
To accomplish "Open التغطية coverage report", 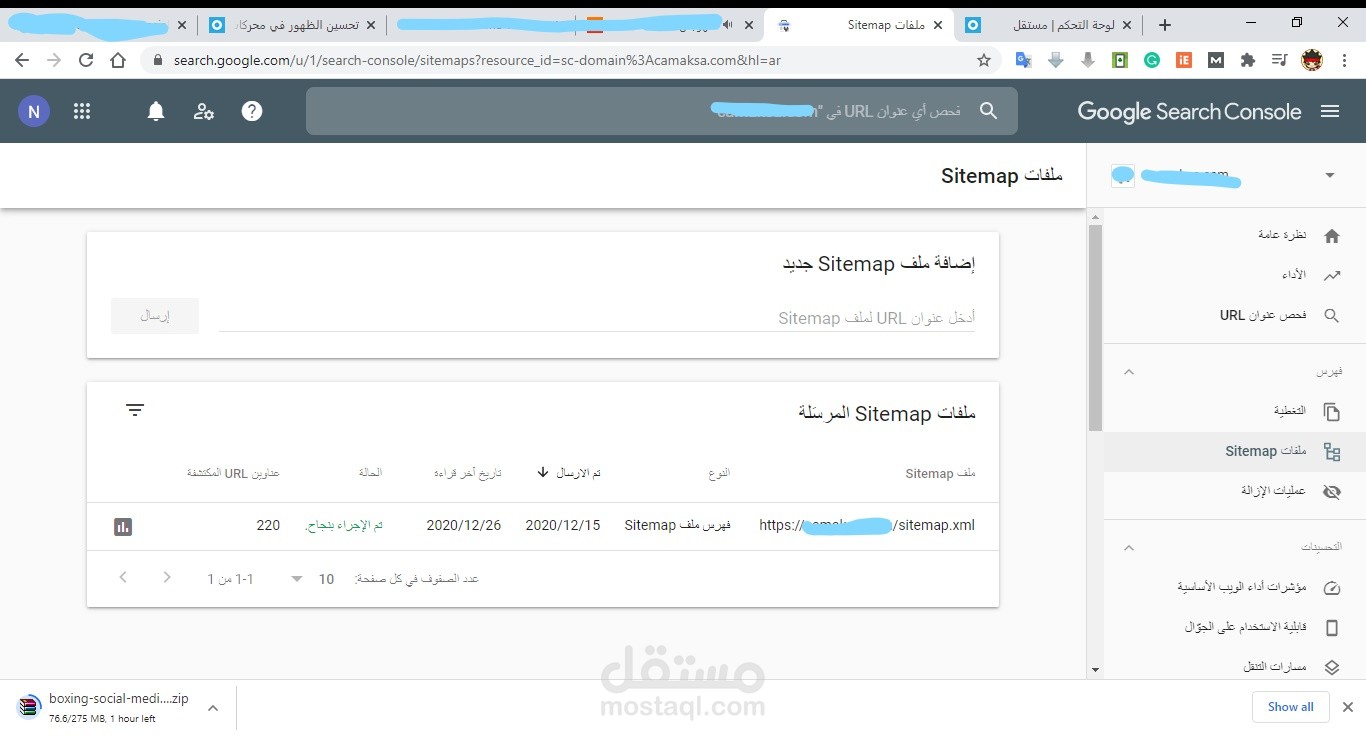I will point(1235,411).
